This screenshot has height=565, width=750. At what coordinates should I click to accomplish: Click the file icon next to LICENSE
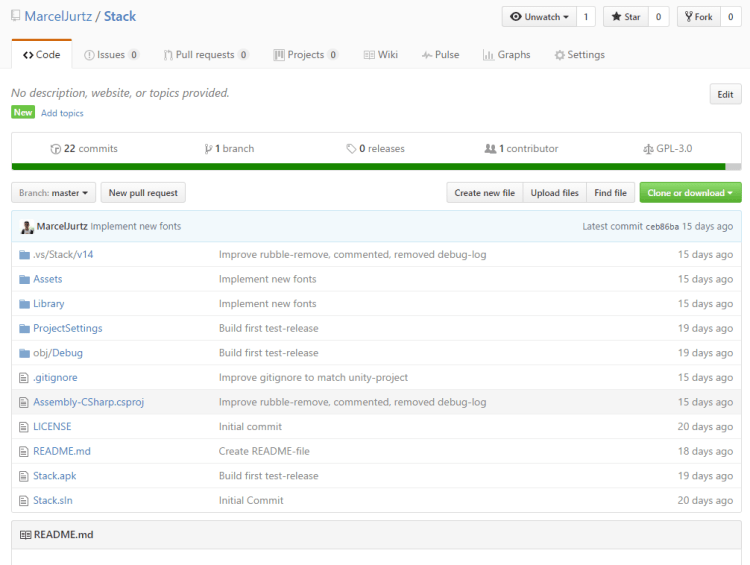click(x=23, y=427)
